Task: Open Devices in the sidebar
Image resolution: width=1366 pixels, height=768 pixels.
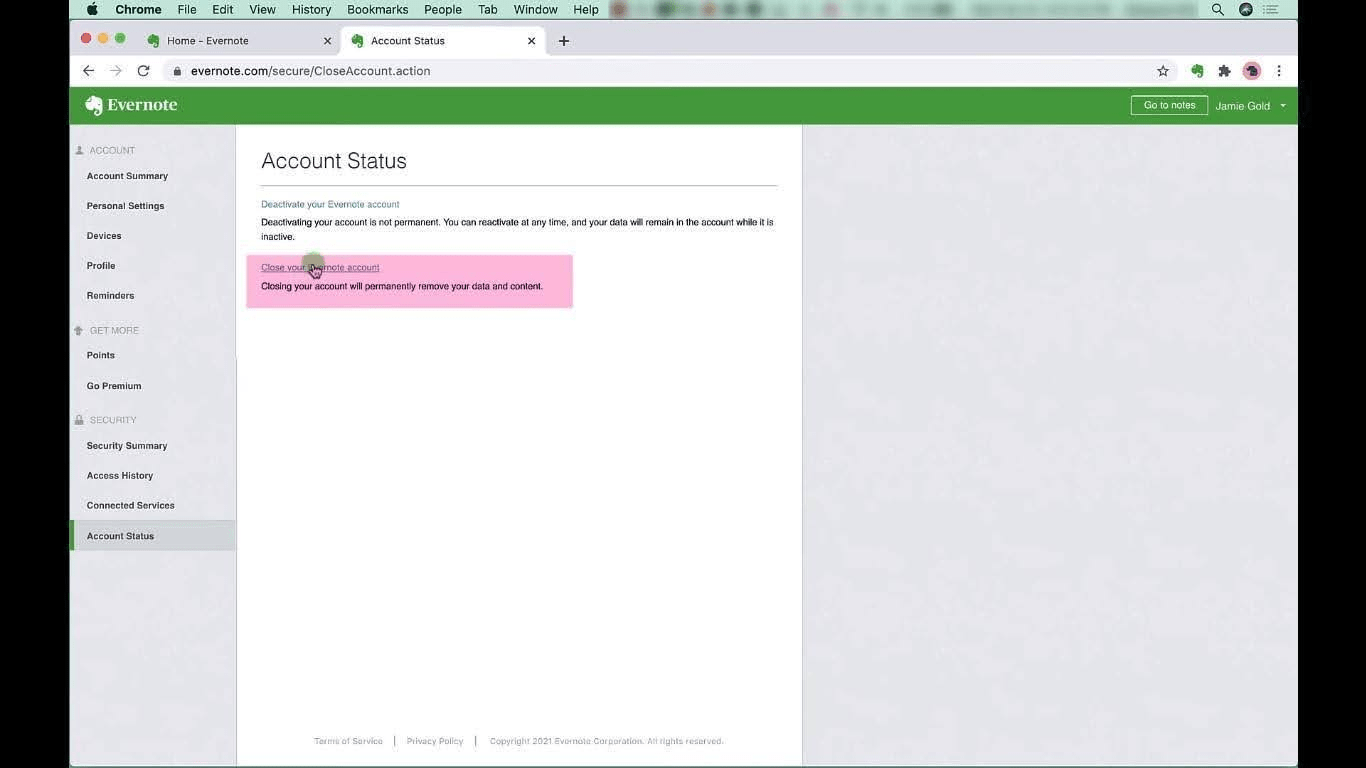Action: pos(104,236)
